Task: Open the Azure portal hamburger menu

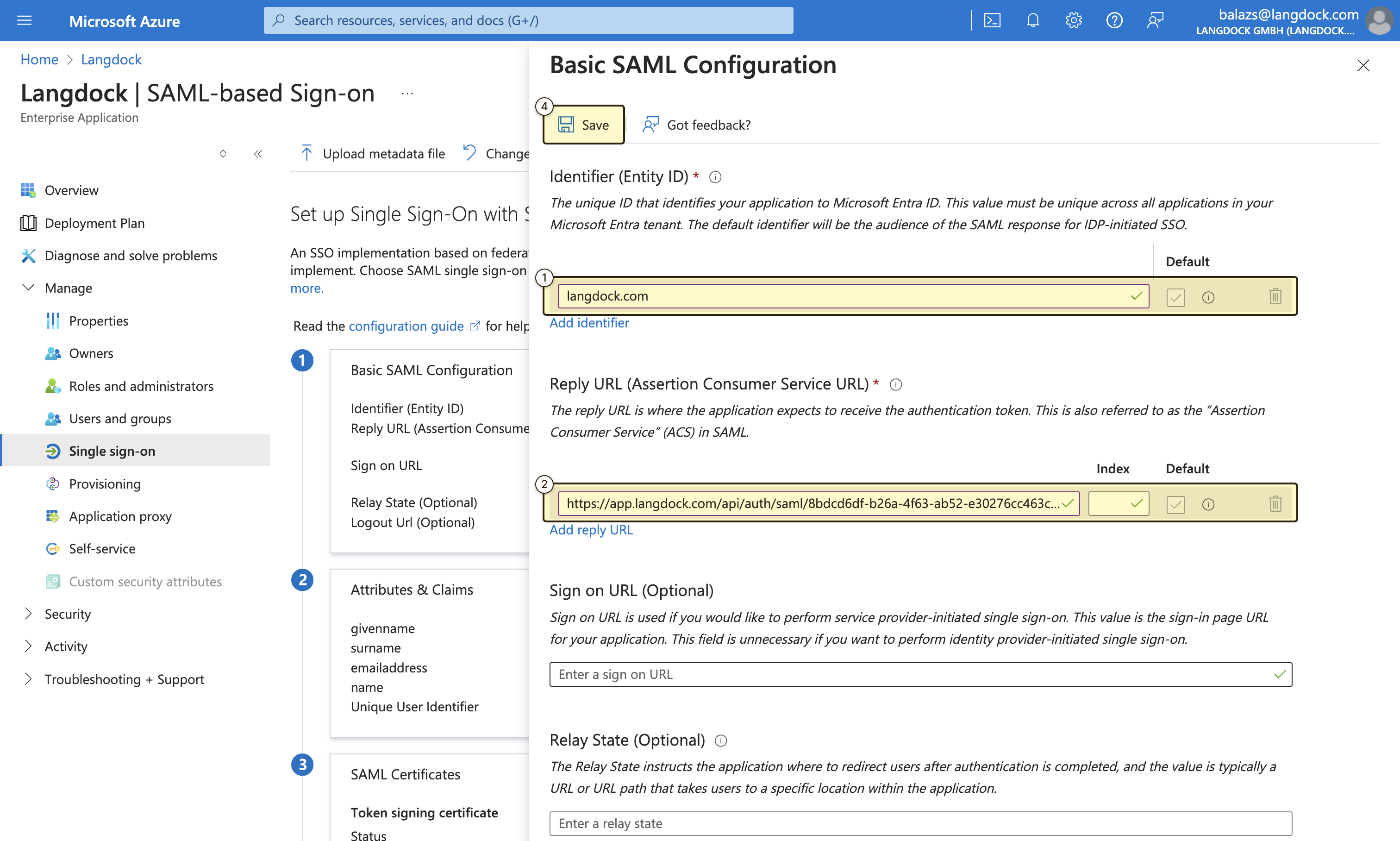Action: tap(25, 21)
